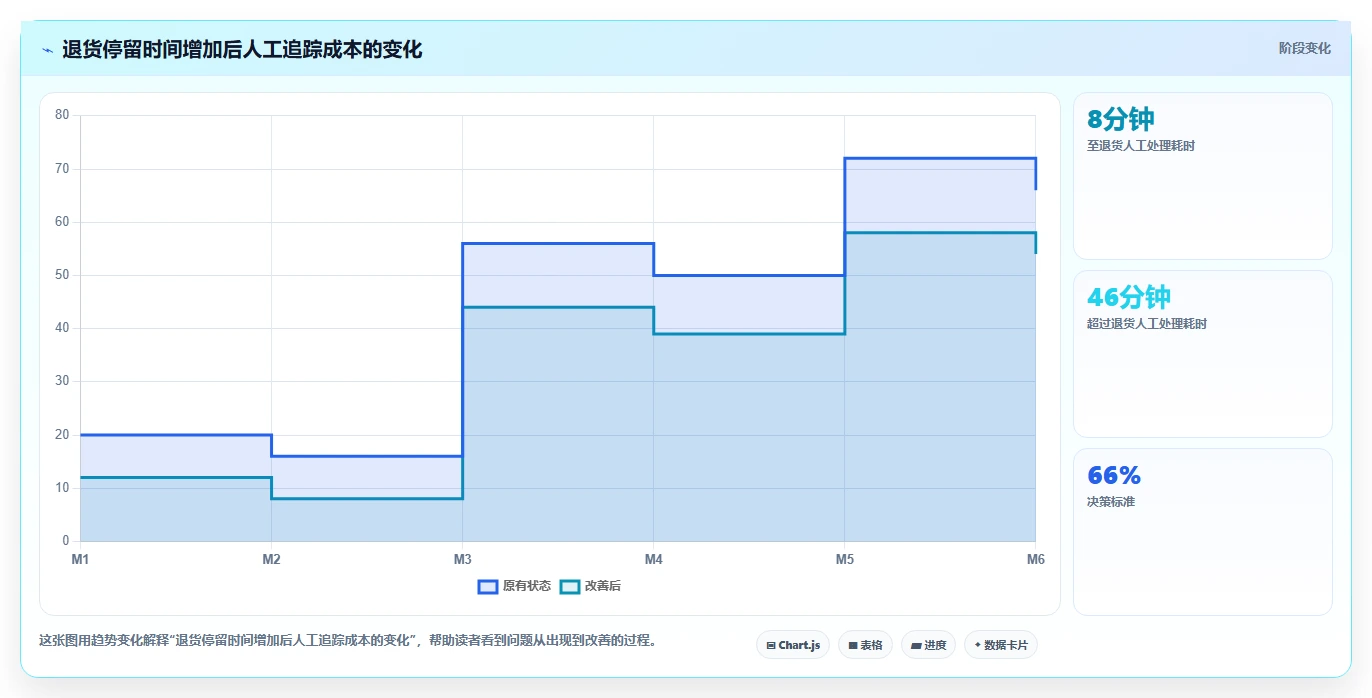1372x698 pixels.
Task: Click the 决策标准 label
Action: click(1111, 502)
